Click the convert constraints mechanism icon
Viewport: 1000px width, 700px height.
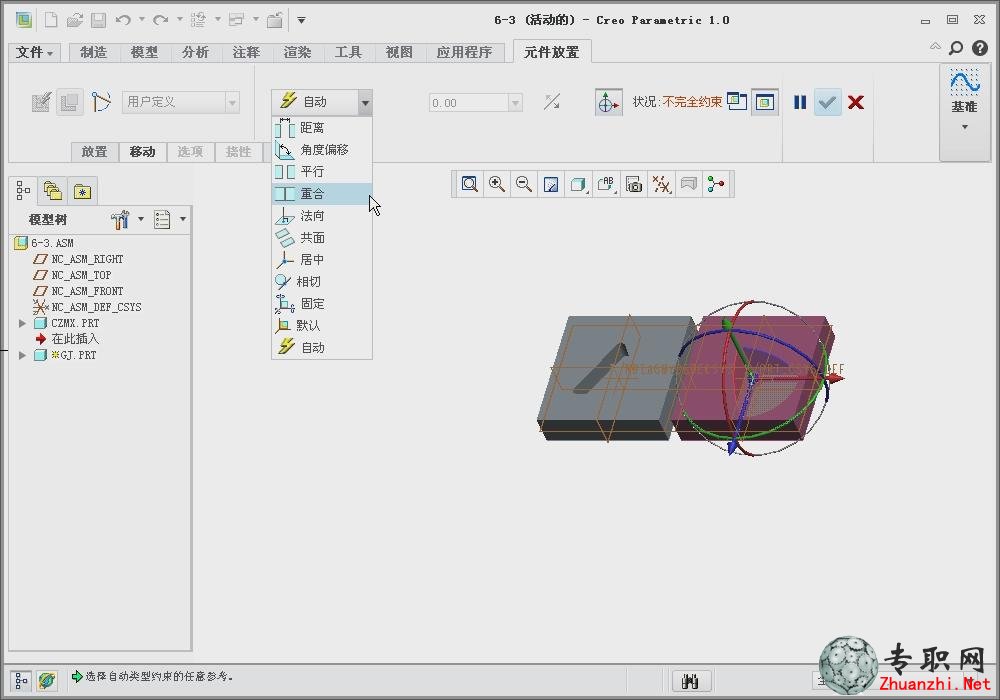click(100, 102)
